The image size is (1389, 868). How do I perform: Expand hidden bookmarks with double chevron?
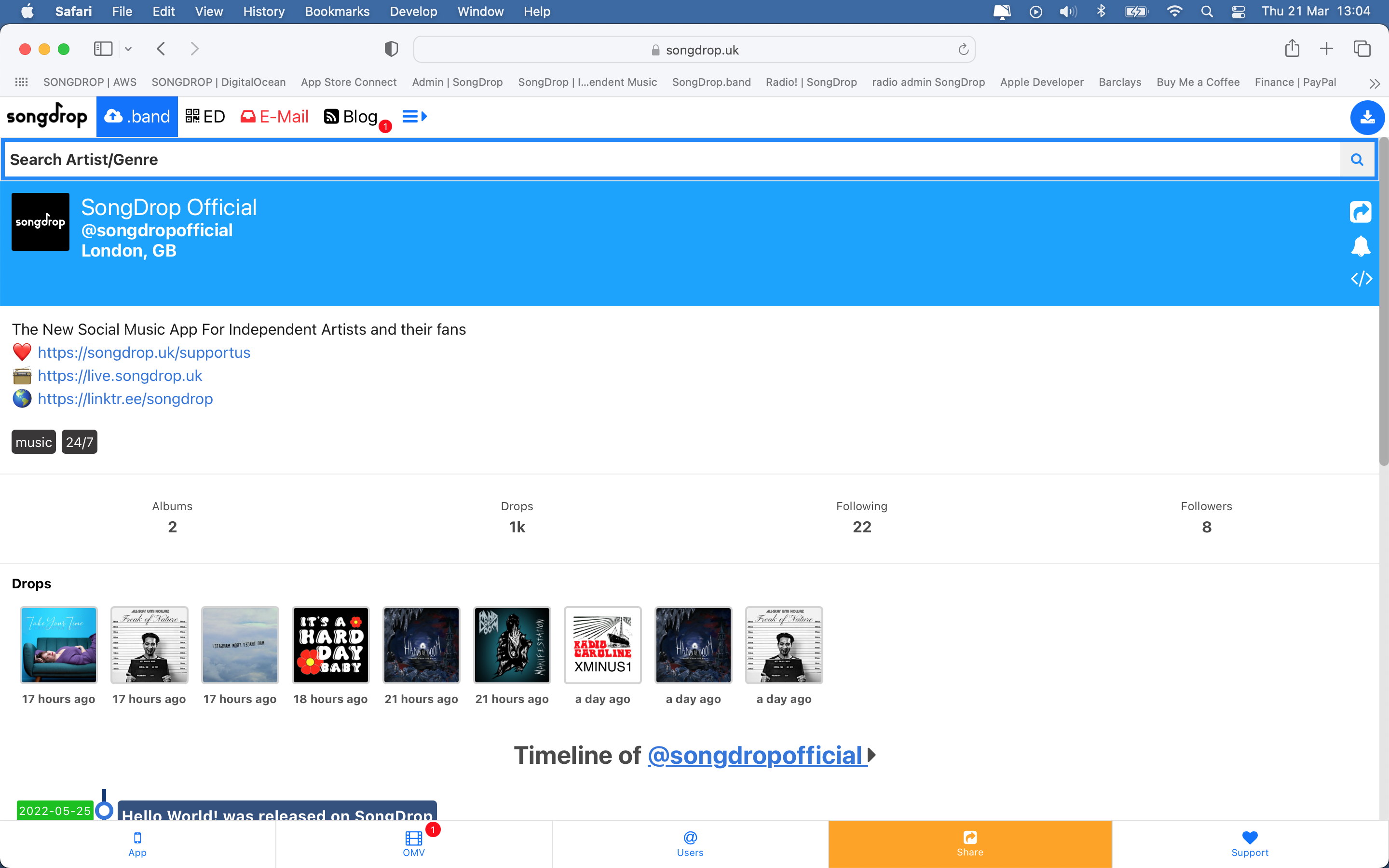tap(1374, 83)
